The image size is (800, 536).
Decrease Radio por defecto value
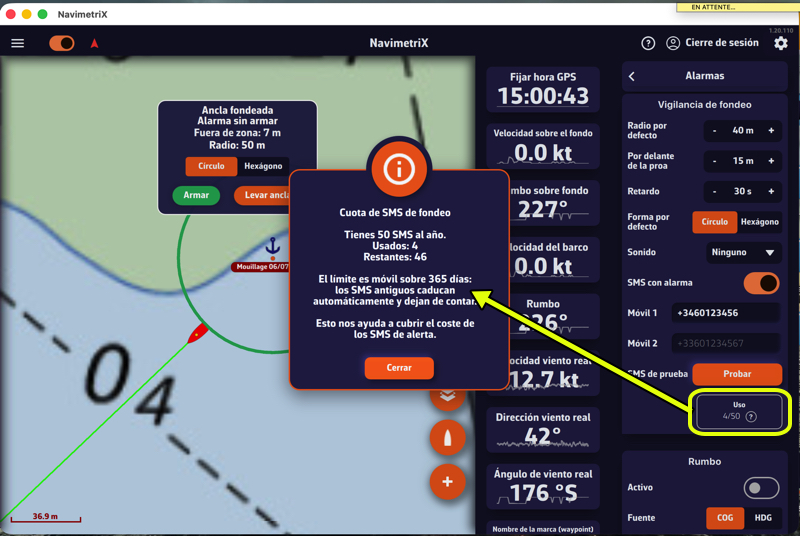point(714,131)
